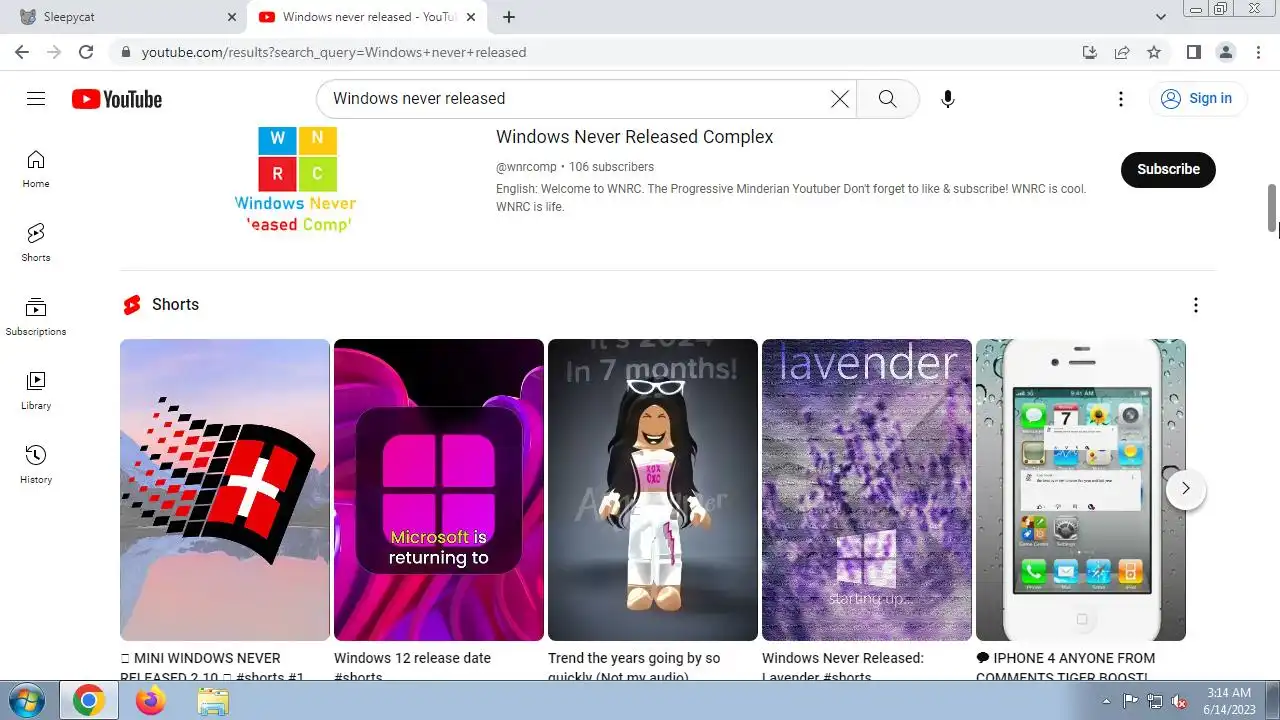Sign in to YouTube
1280x720 pixels.
point(1197,98)
